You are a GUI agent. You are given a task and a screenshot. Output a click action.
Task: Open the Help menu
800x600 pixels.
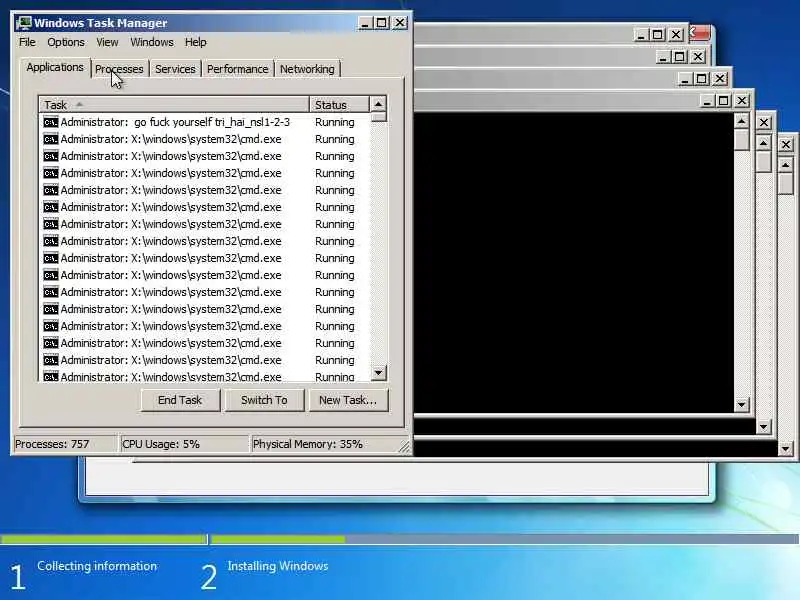195,42
